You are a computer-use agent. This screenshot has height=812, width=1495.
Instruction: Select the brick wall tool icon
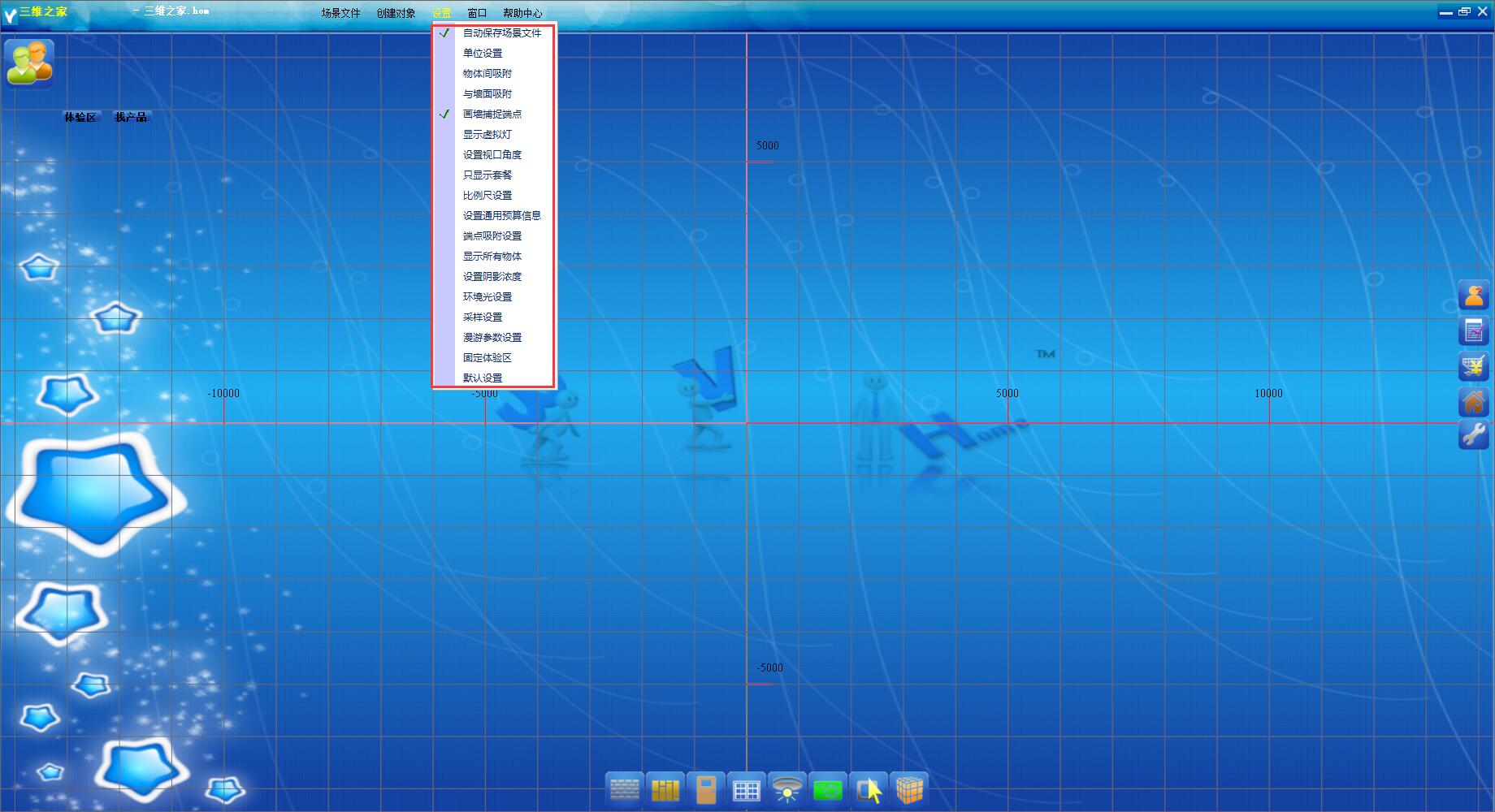pyautogui.click(x=624, y=789)
